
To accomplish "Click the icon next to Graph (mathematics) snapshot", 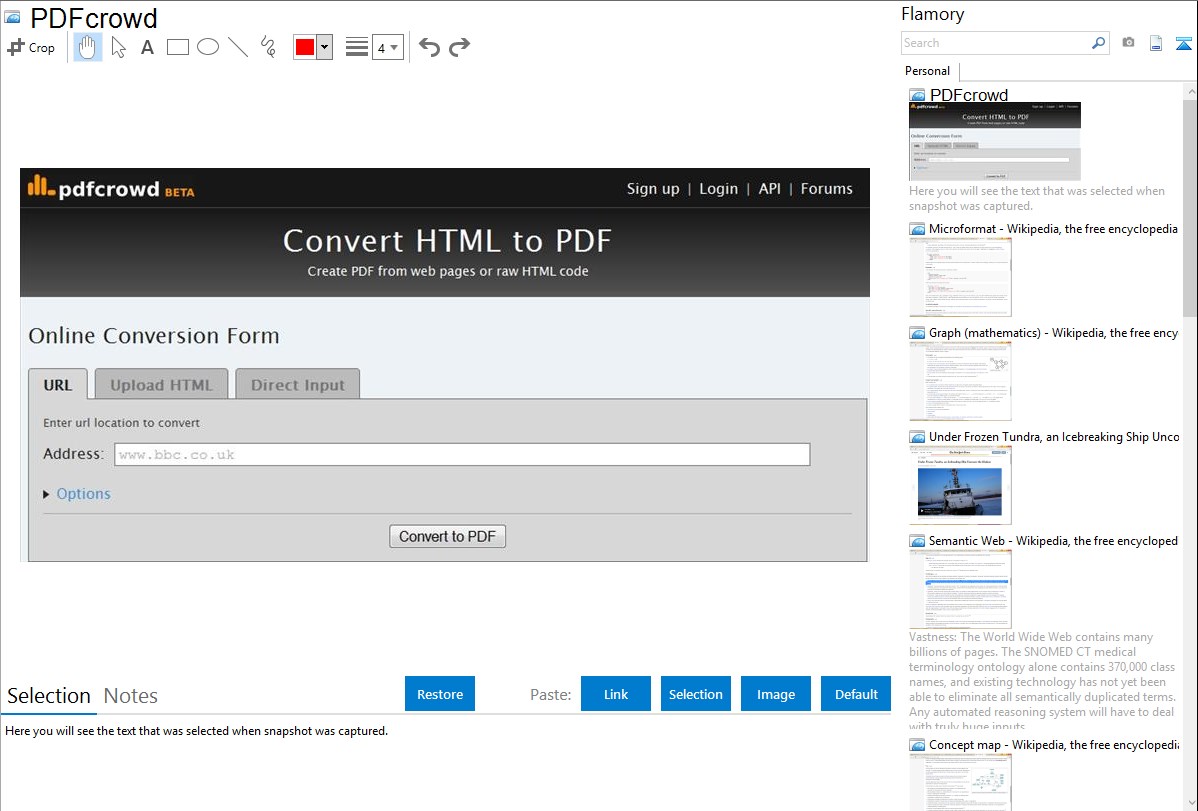I will point(917,333).
